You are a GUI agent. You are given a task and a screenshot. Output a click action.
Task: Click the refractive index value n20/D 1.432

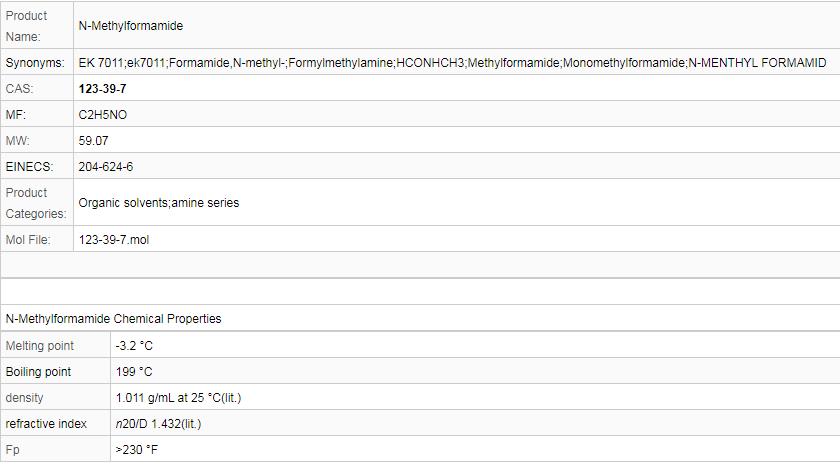point(158,424)
